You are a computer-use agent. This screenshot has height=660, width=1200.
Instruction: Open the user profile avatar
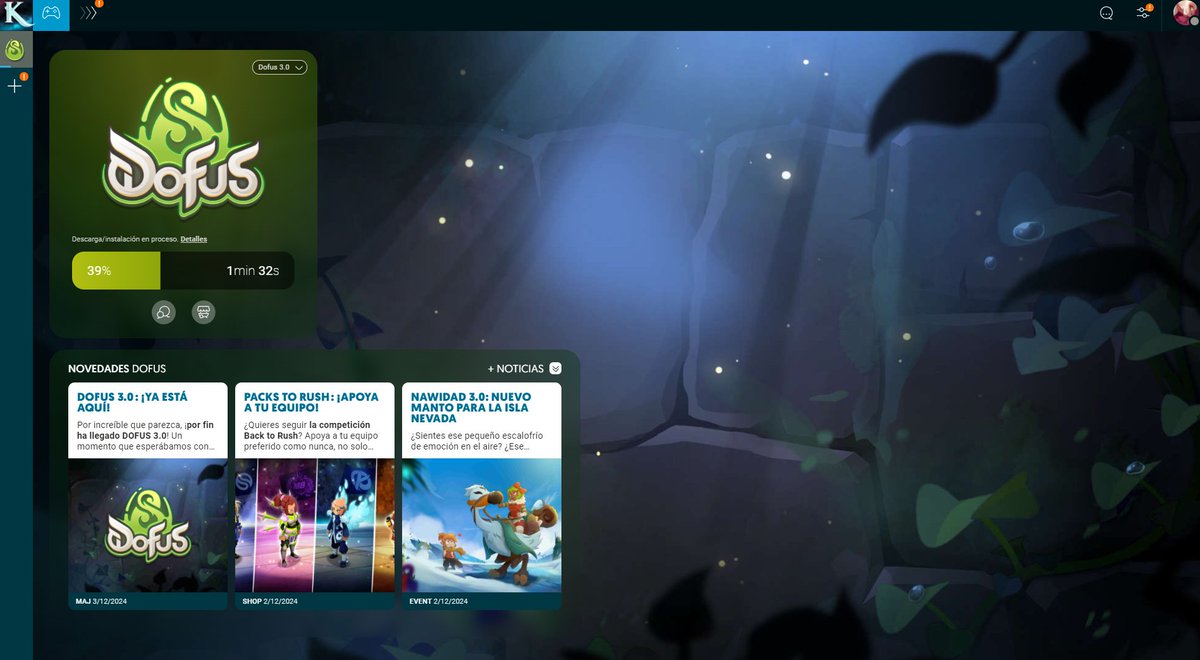coord(1184,14)
